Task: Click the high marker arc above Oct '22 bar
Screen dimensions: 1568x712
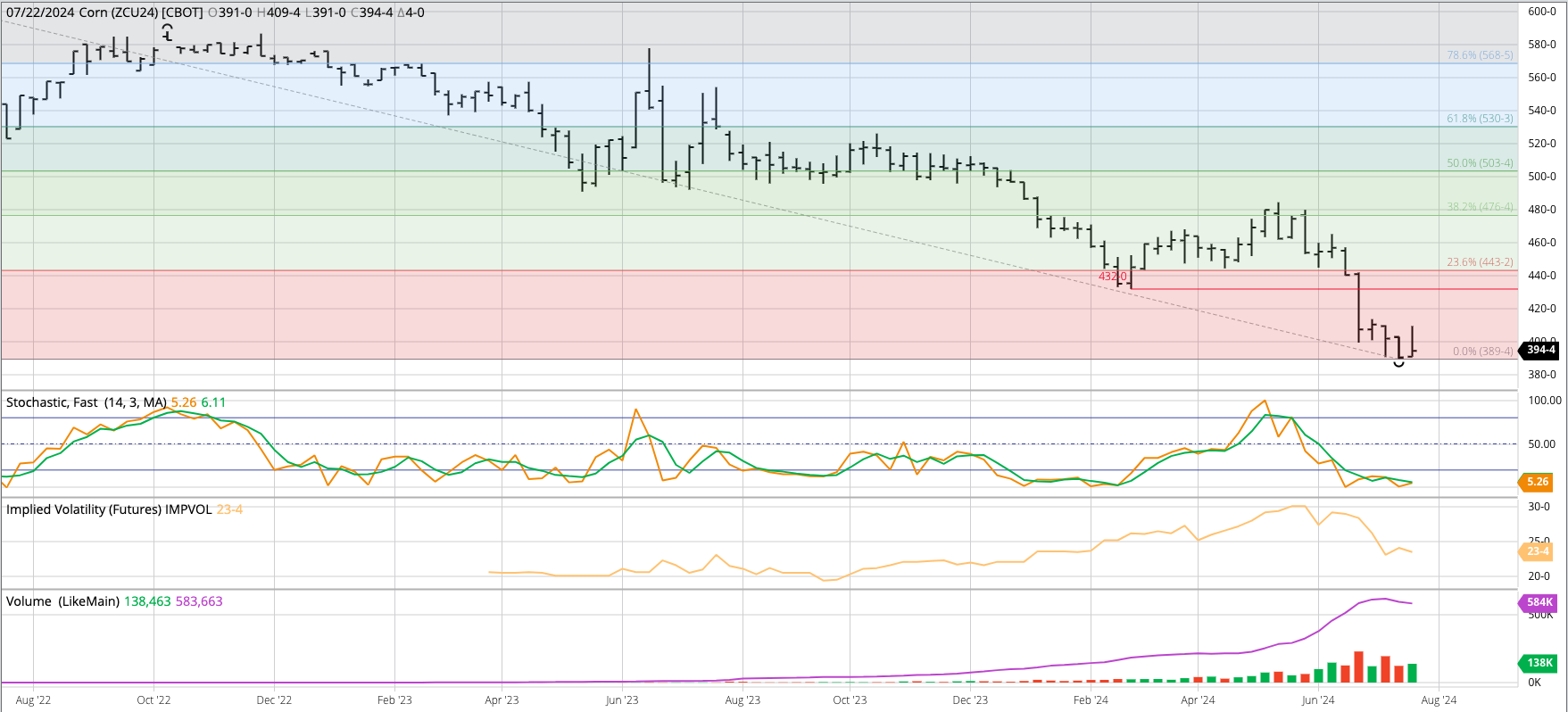Action: pyautogui.click(x=167, y=29)
